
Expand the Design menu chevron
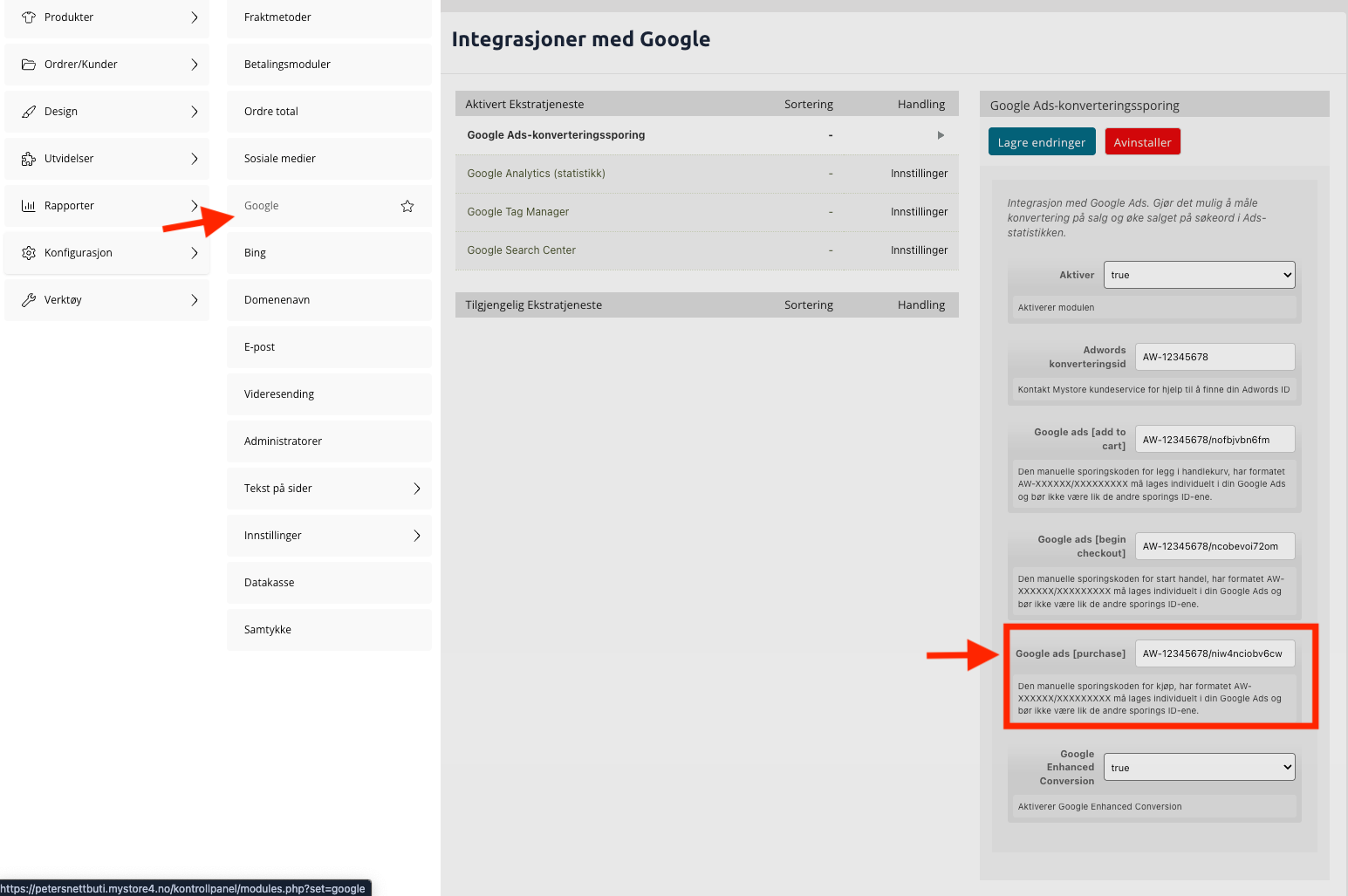(x=195, y=112)
